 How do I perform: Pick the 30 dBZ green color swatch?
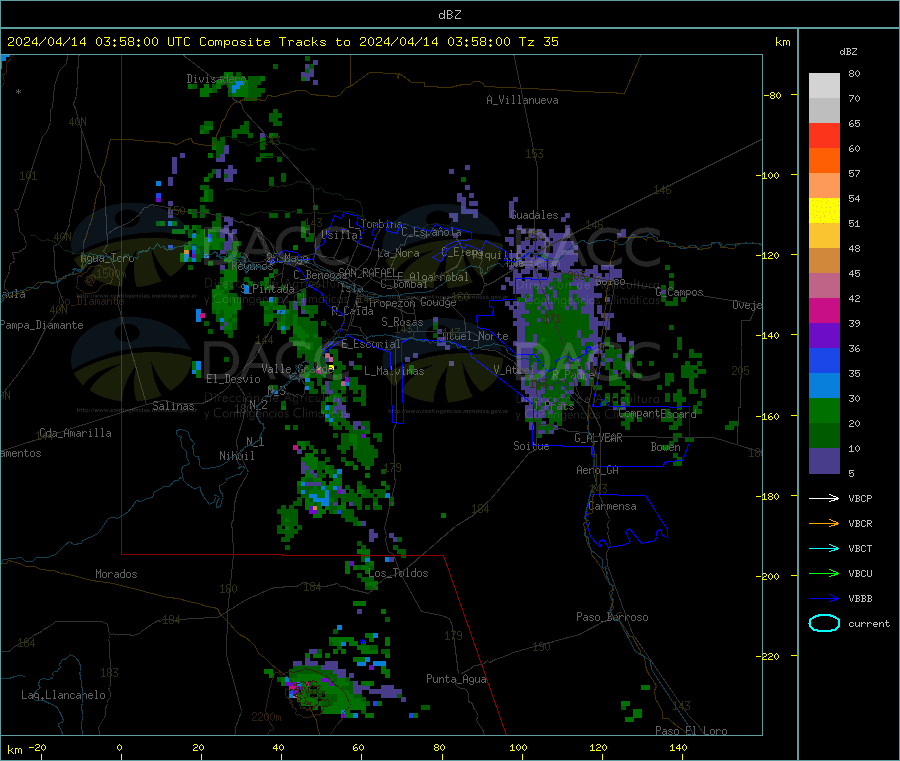[824, 410]
